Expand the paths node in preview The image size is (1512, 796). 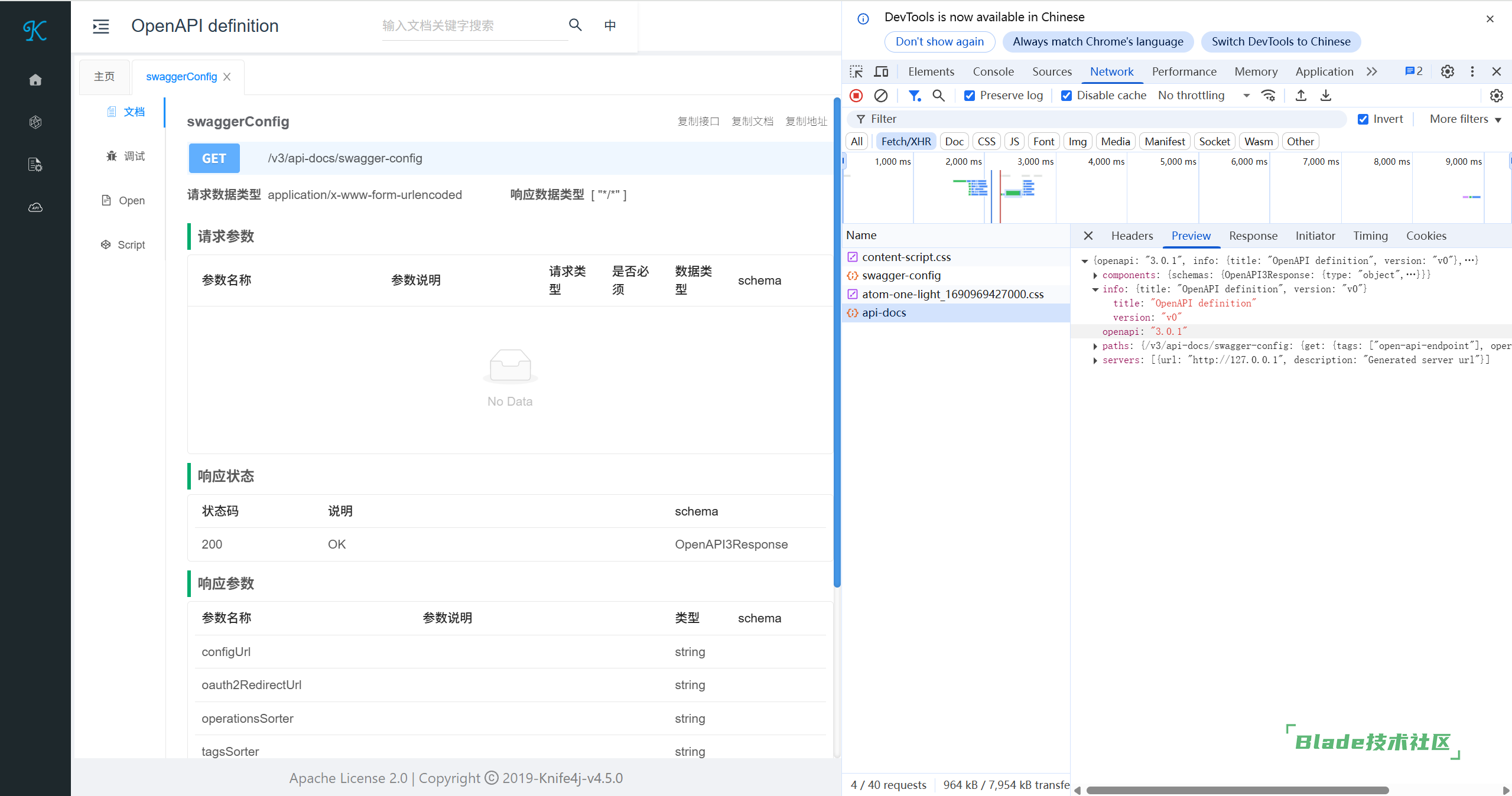pyautogui.click(x=1095, y=347)
